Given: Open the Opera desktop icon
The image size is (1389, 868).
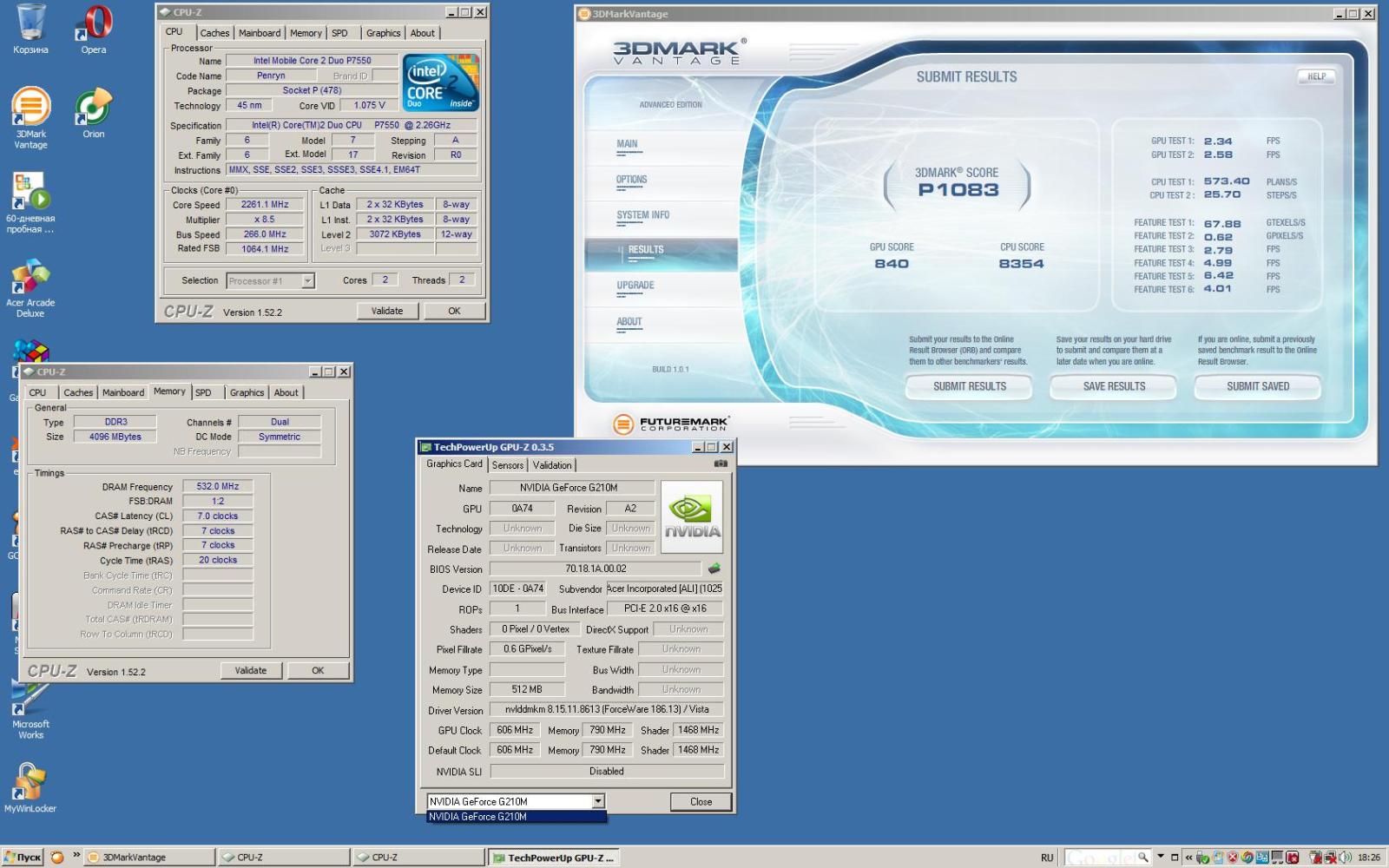Looking at the screenshot, I should click(x=94, y=29).
